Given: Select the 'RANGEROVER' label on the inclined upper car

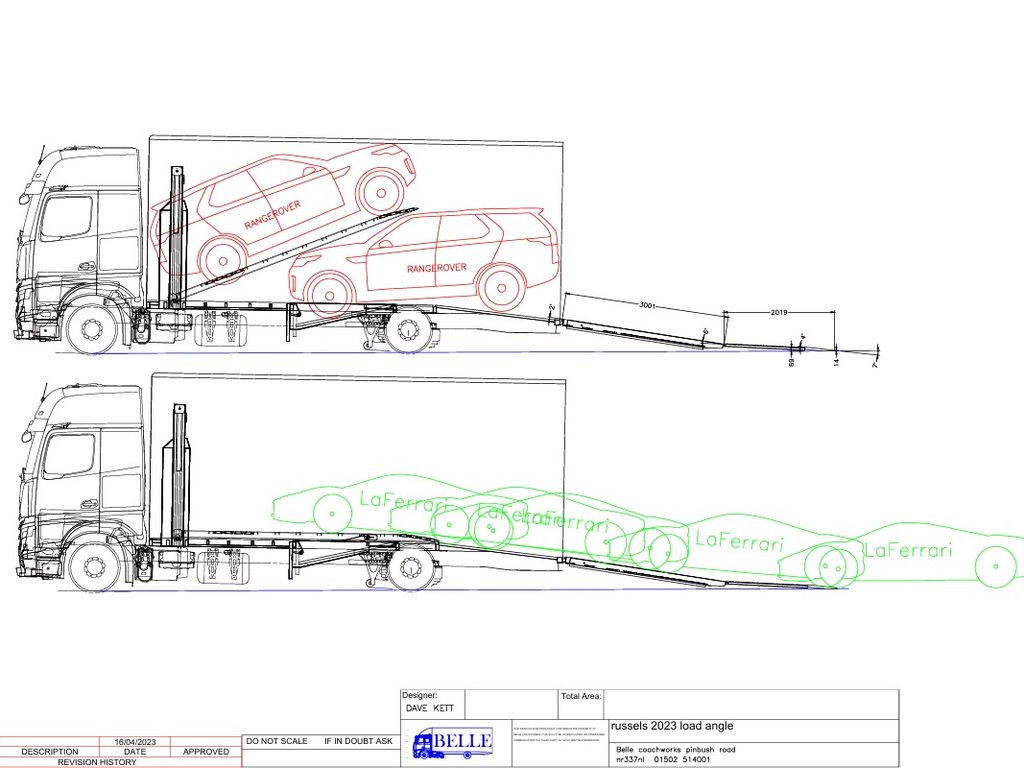Looking at the screenshot, I should tap(272, 215).
